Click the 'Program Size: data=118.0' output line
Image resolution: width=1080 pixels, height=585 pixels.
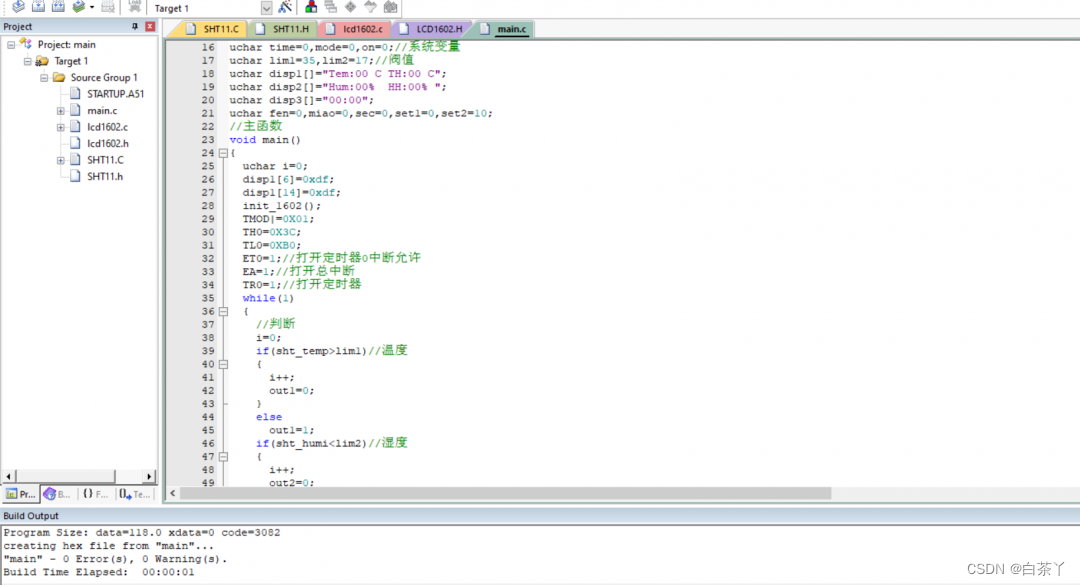142,533
